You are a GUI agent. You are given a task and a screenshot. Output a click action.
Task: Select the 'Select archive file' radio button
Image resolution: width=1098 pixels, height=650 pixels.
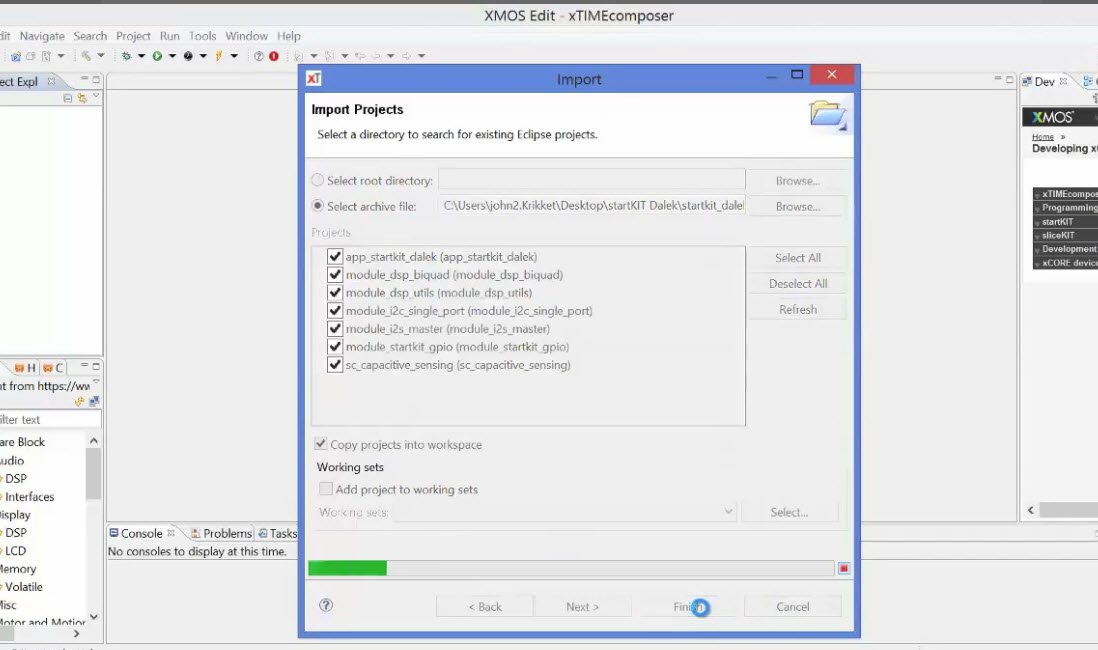[317, 206]
